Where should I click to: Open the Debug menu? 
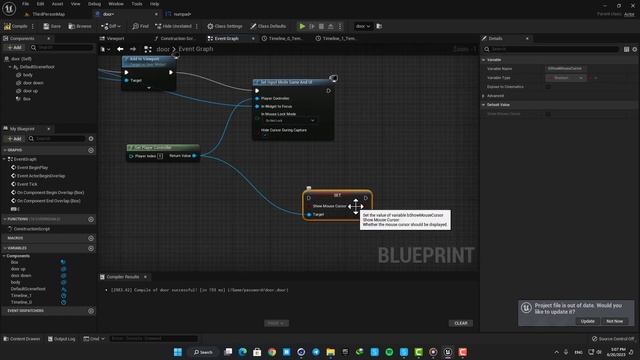pos(94,4)
